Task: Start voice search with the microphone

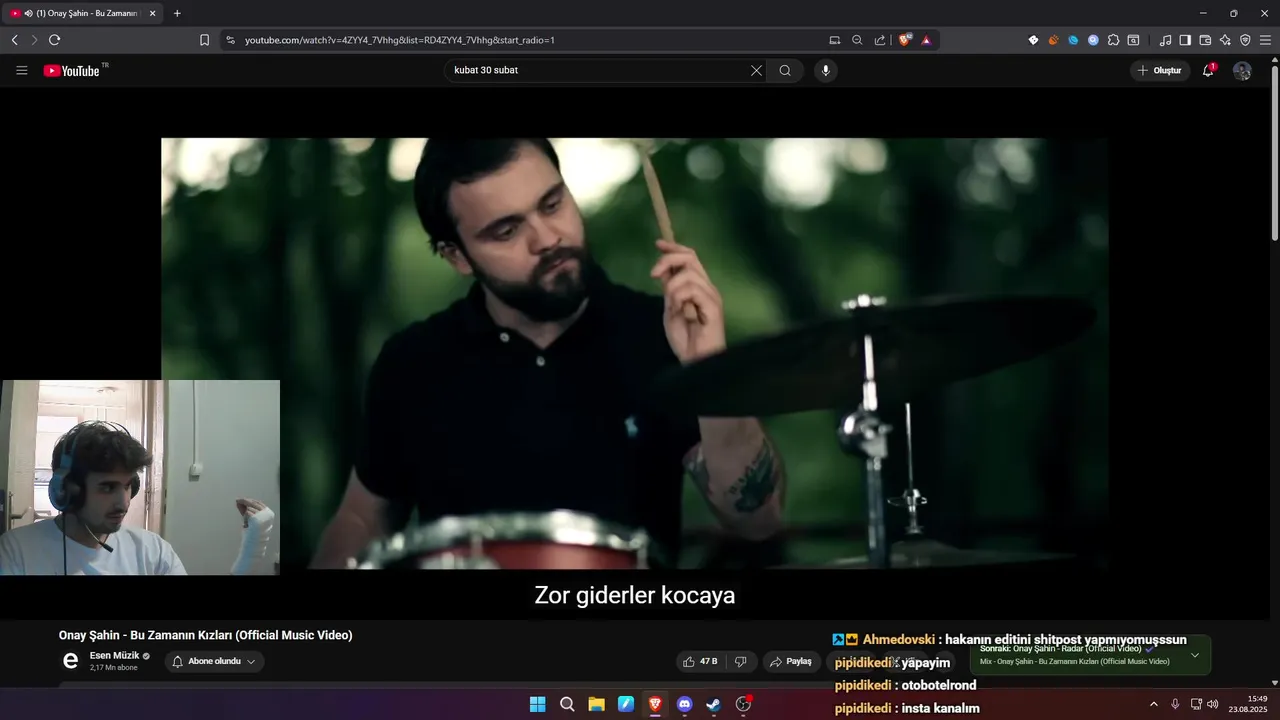Action: pyautogui.click(x=825, y=70)
